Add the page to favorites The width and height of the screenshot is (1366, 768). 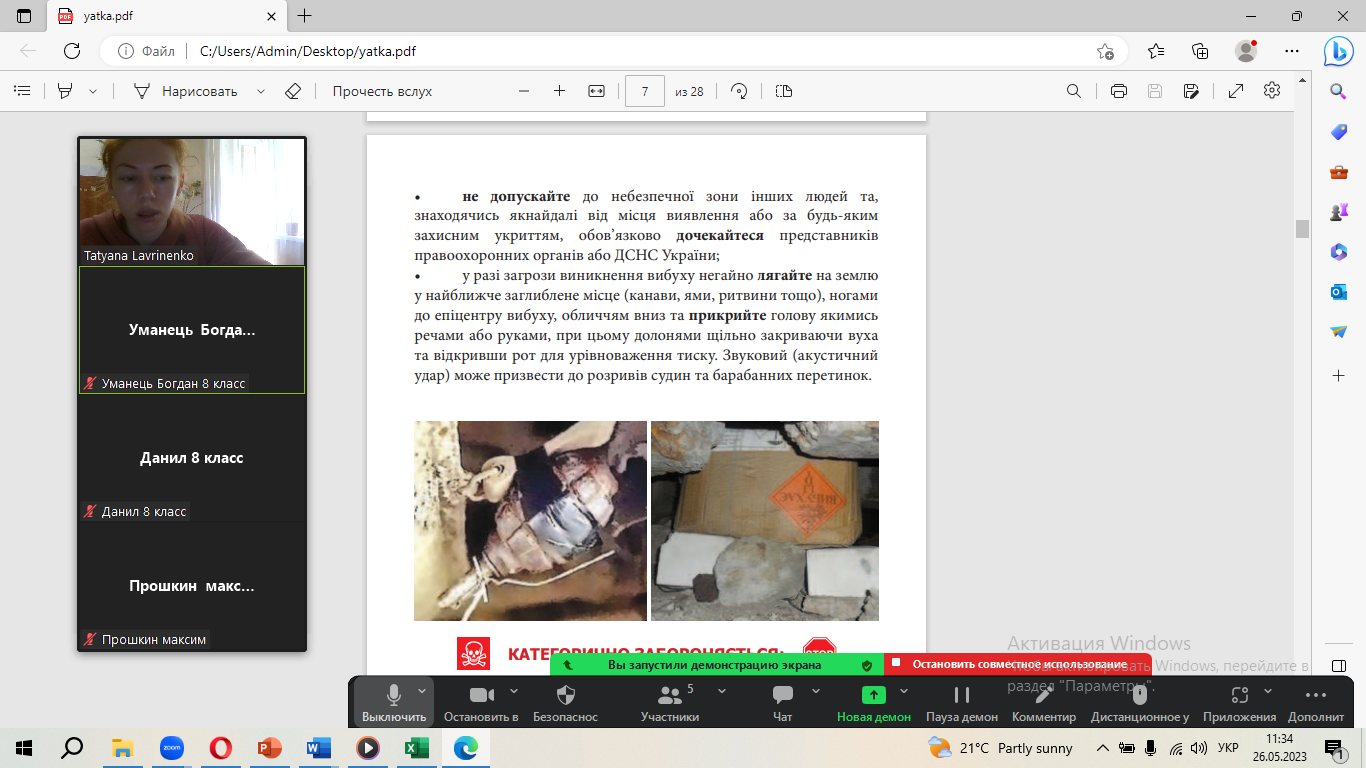click(x=1105, y=51)
